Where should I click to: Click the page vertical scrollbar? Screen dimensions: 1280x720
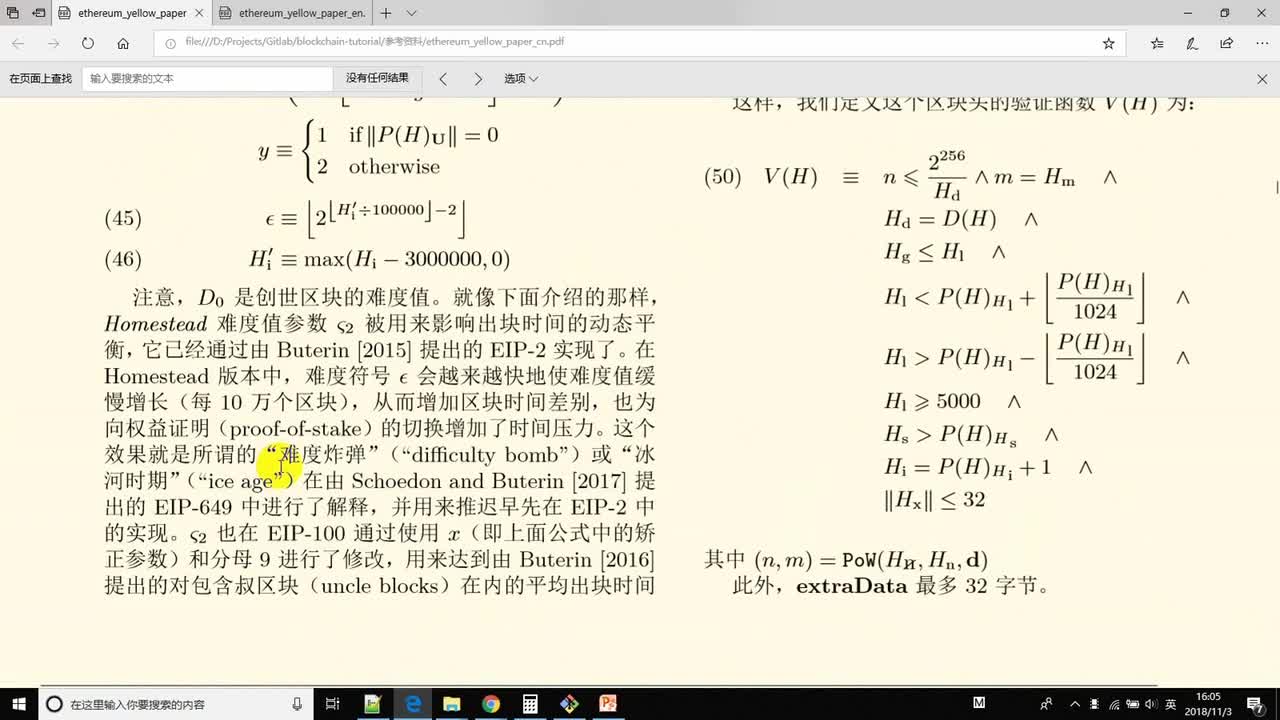click(1276, 186)
